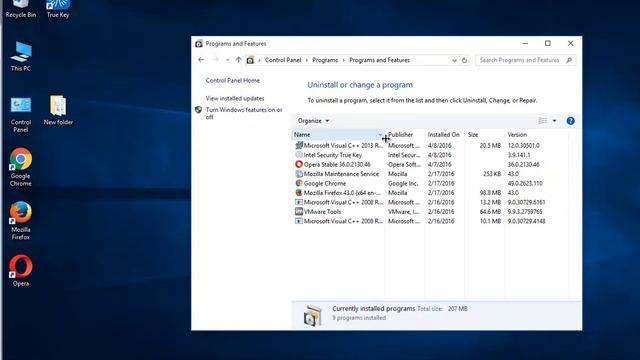Sort by the Installed On column header

point(444,135)
